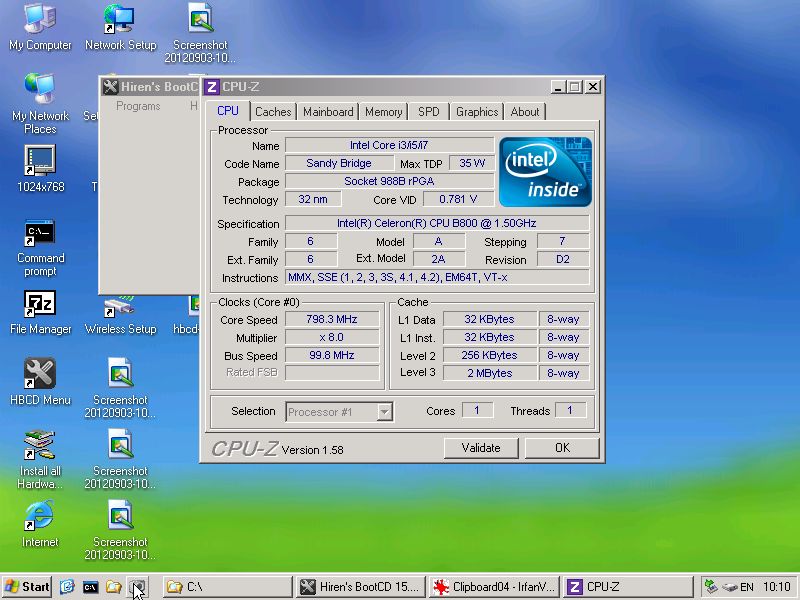Open the Memory tab
The height and width of the screenshot is (600, 800).
383,112
